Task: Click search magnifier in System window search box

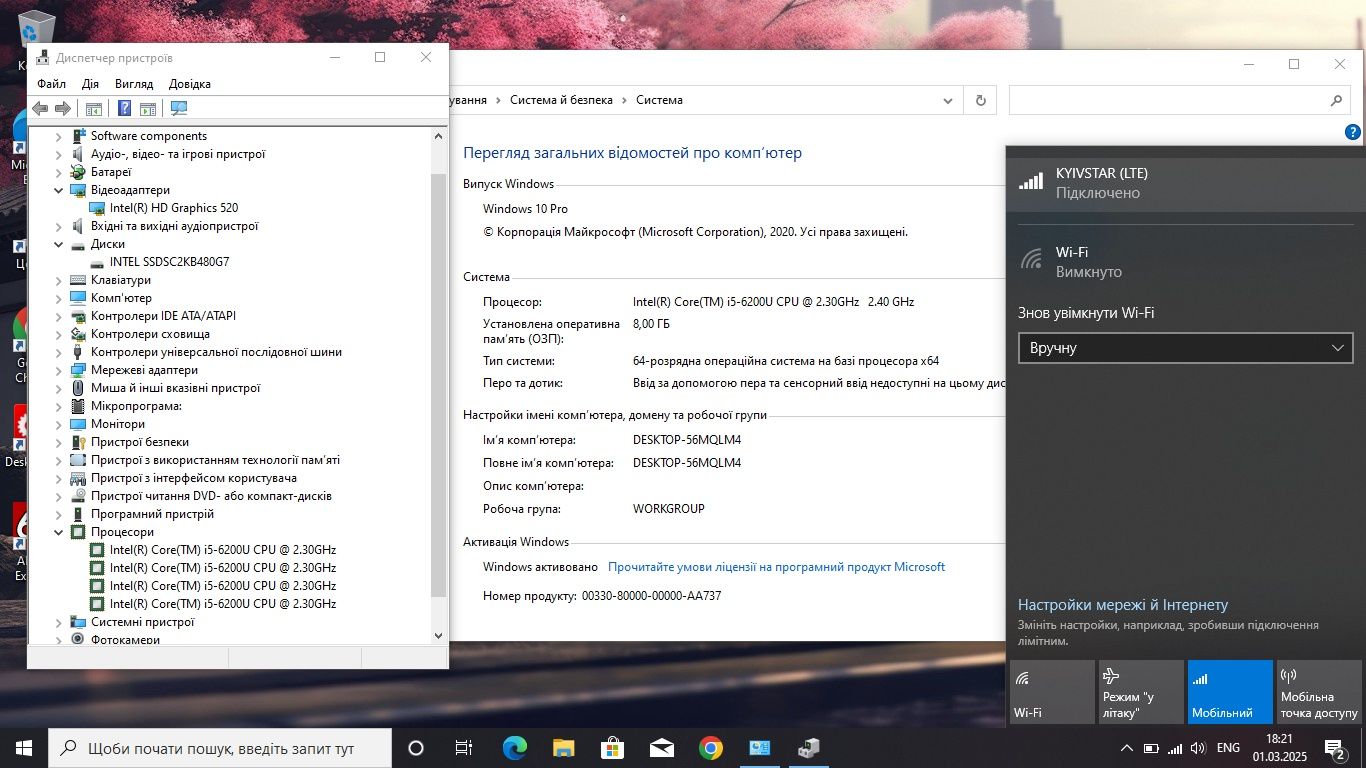Action: [1336, 100]
